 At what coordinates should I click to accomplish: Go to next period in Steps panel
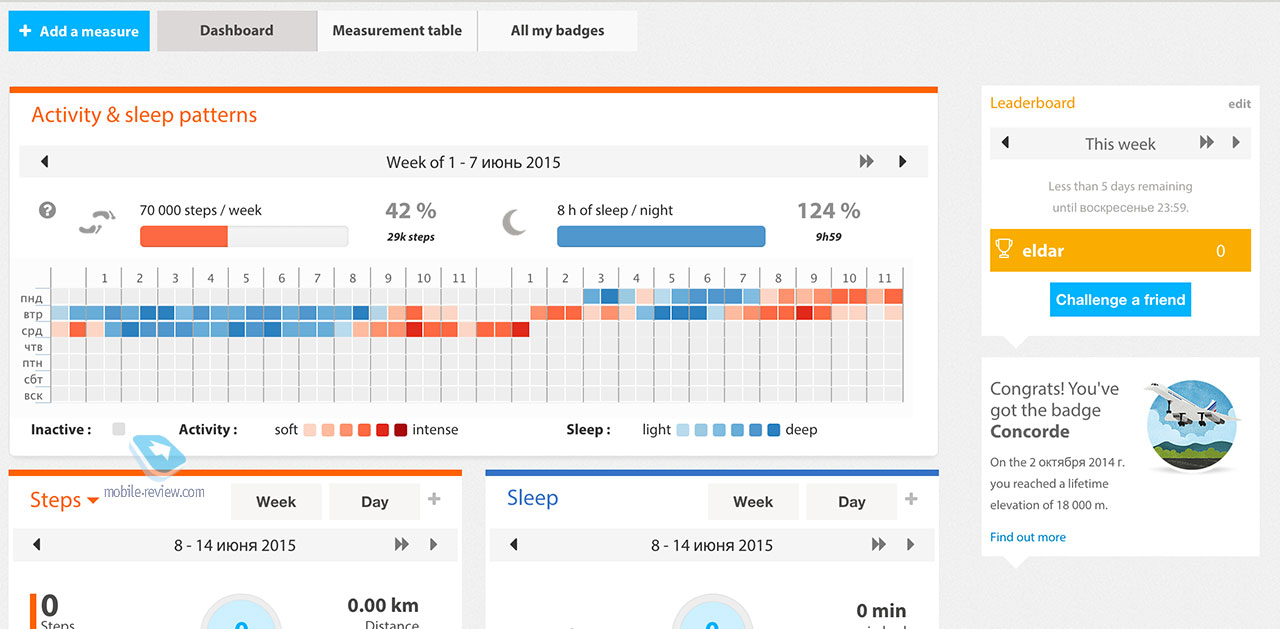pyautogui.click(x=434, y=545)
